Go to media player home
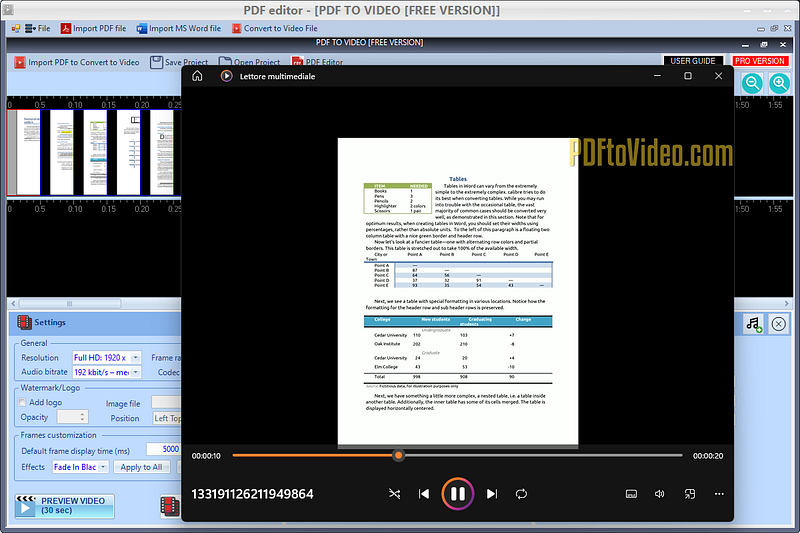The image size is (800, 533). click(197, 76)
